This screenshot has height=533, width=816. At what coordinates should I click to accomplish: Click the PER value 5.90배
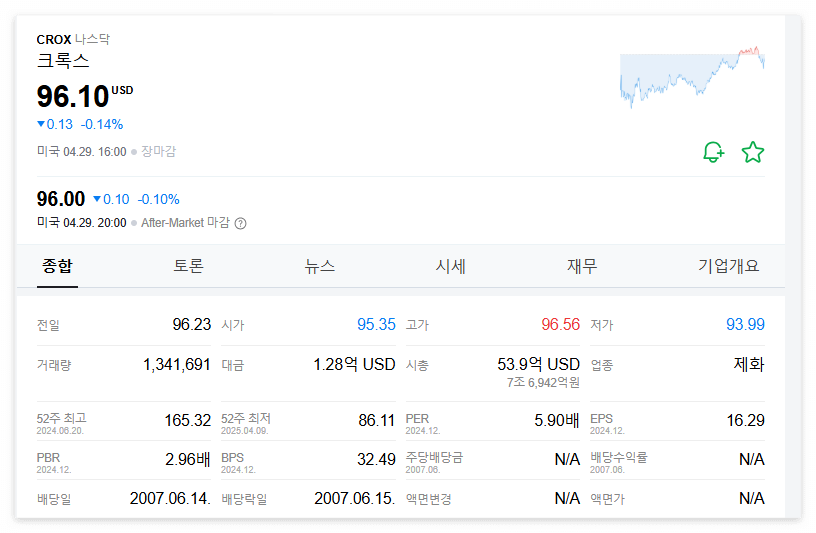[557, 420]
